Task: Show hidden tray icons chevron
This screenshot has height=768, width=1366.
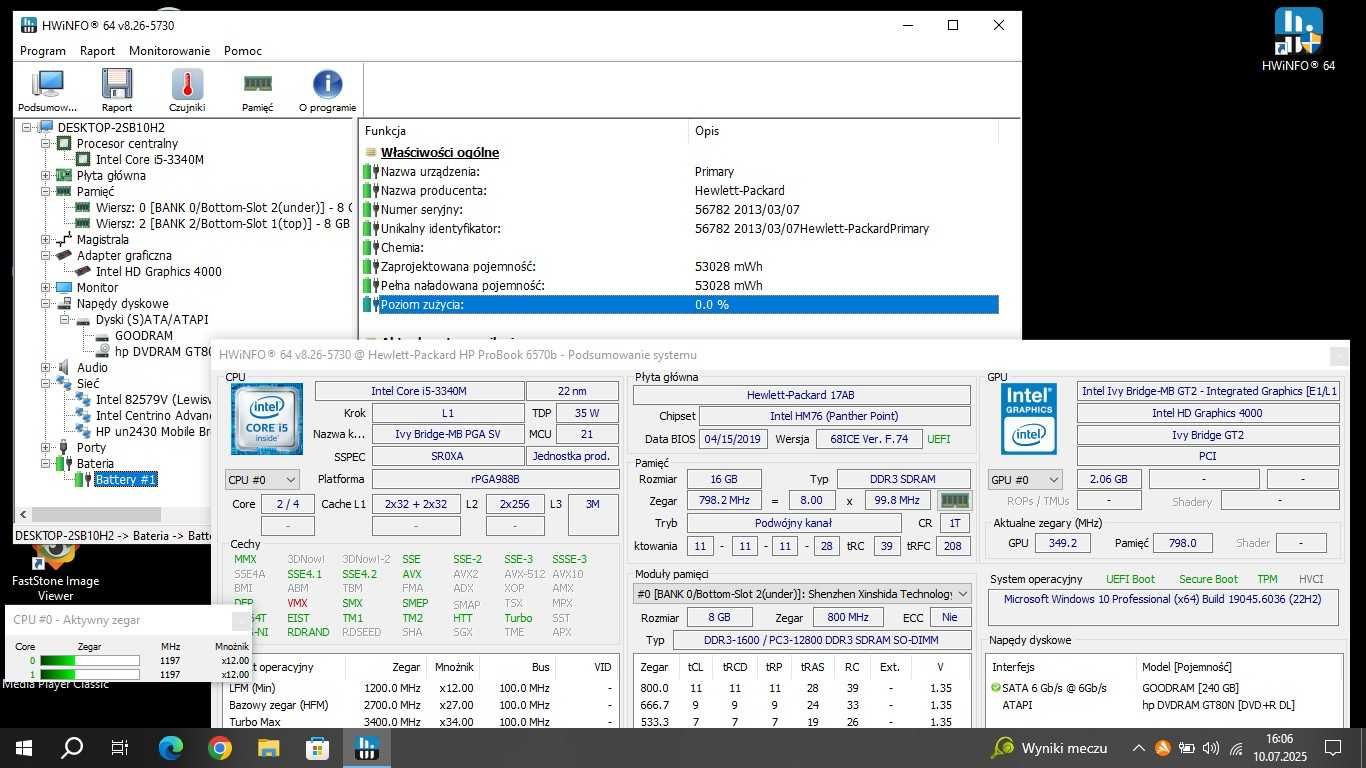Action: click(1139, 748)
